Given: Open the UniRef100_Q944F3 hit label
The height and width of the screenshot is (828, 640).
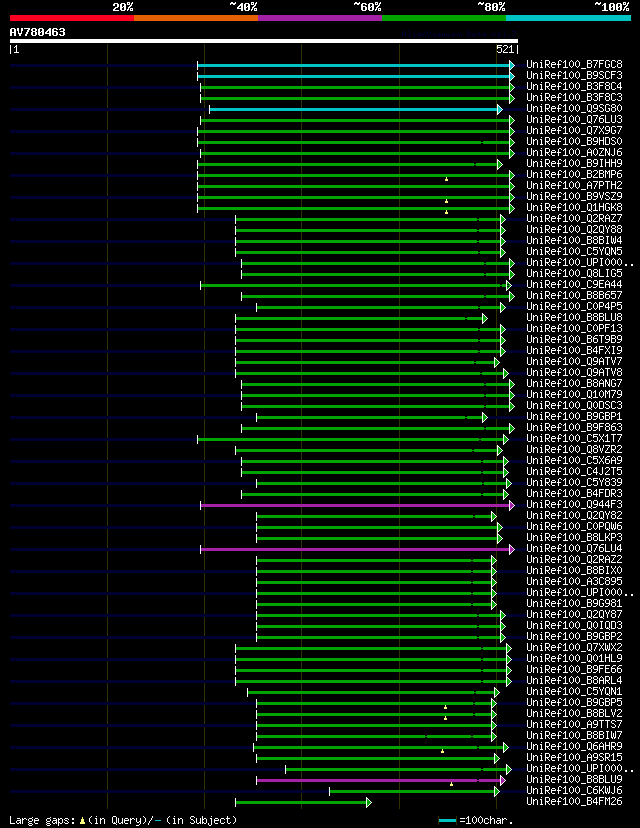Looking at the screenshot, I should coord(575,504).
